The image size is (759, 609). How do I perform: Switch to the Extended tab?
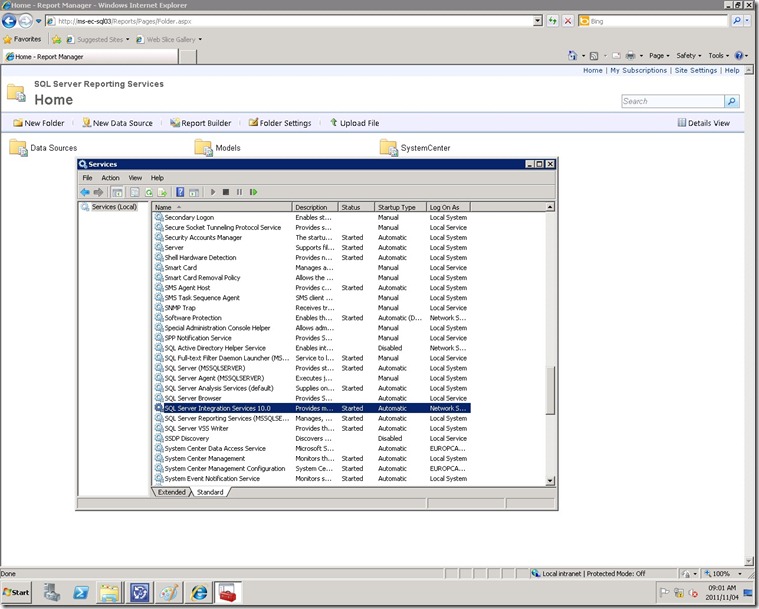[171, 492]
